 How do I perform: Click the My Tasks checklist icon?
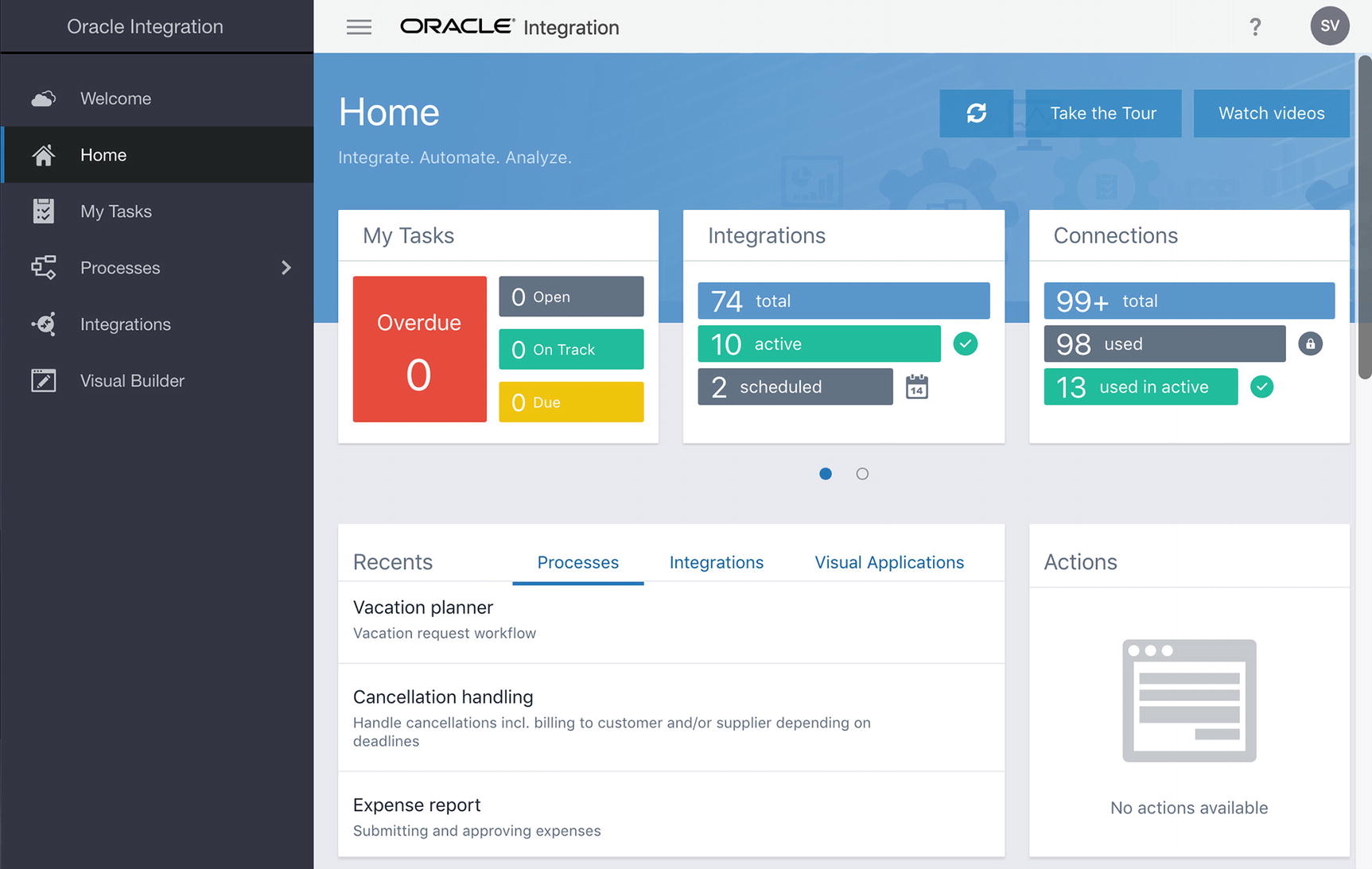pos(44,211)
